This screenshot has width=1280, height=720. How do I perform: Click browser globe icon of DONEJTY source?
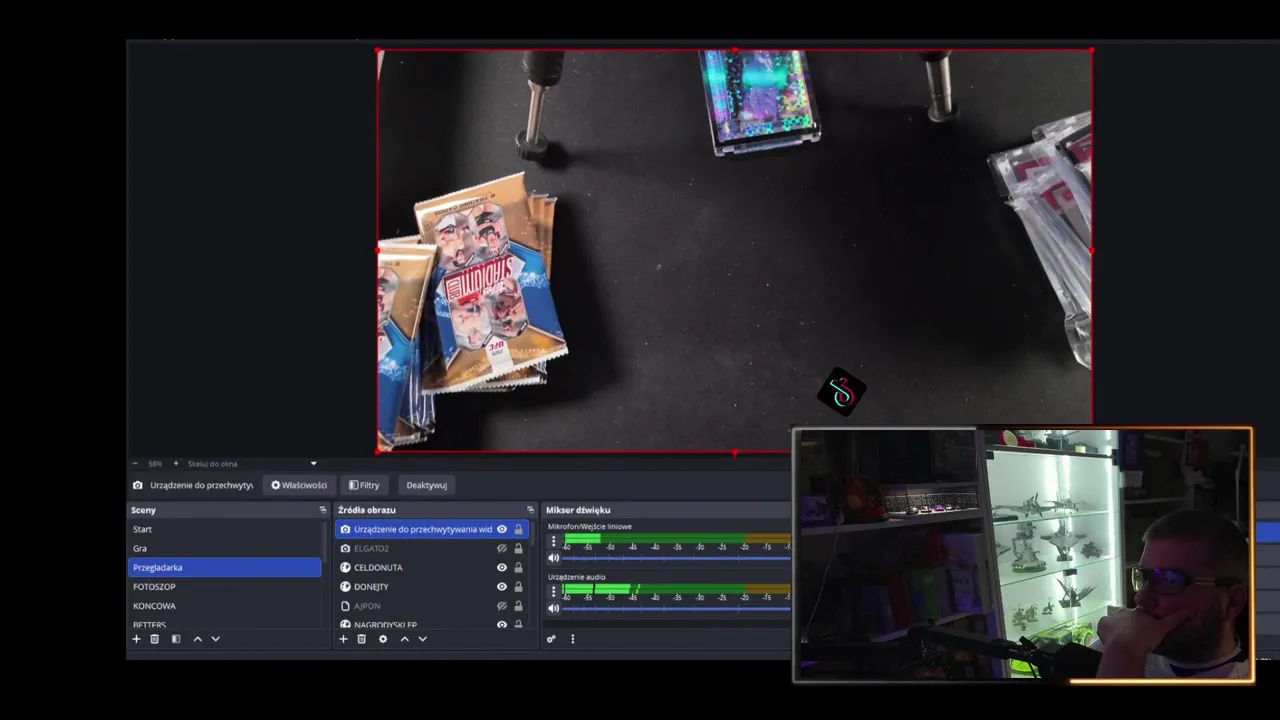[x=345, y=586]
